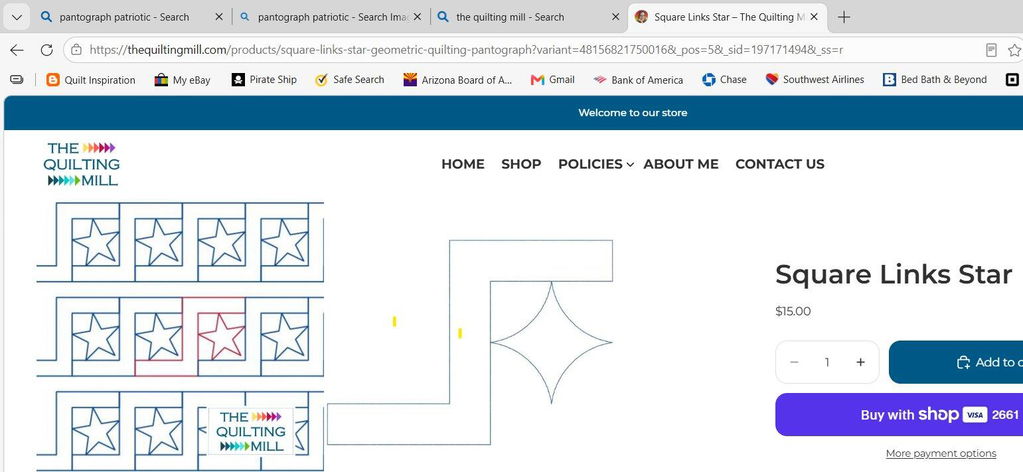Click the 'Square Links Star' product title
This screenshot has height=472, width=1023.
894,274
